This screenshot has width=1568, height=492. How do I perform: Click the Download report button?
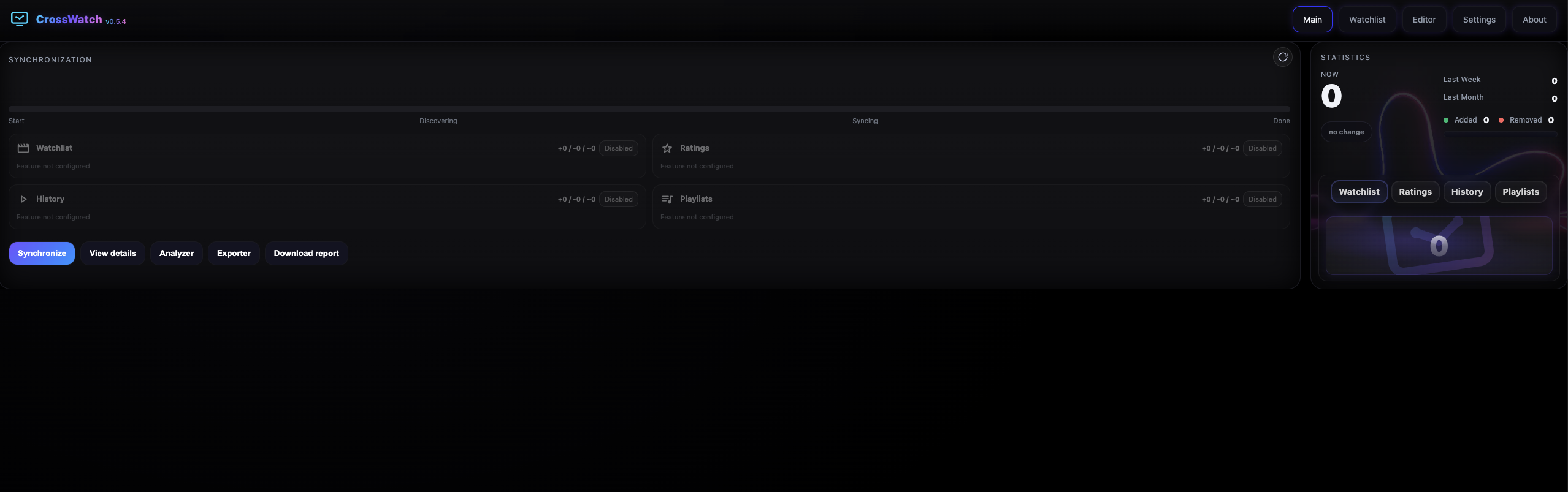pos(306,253)
